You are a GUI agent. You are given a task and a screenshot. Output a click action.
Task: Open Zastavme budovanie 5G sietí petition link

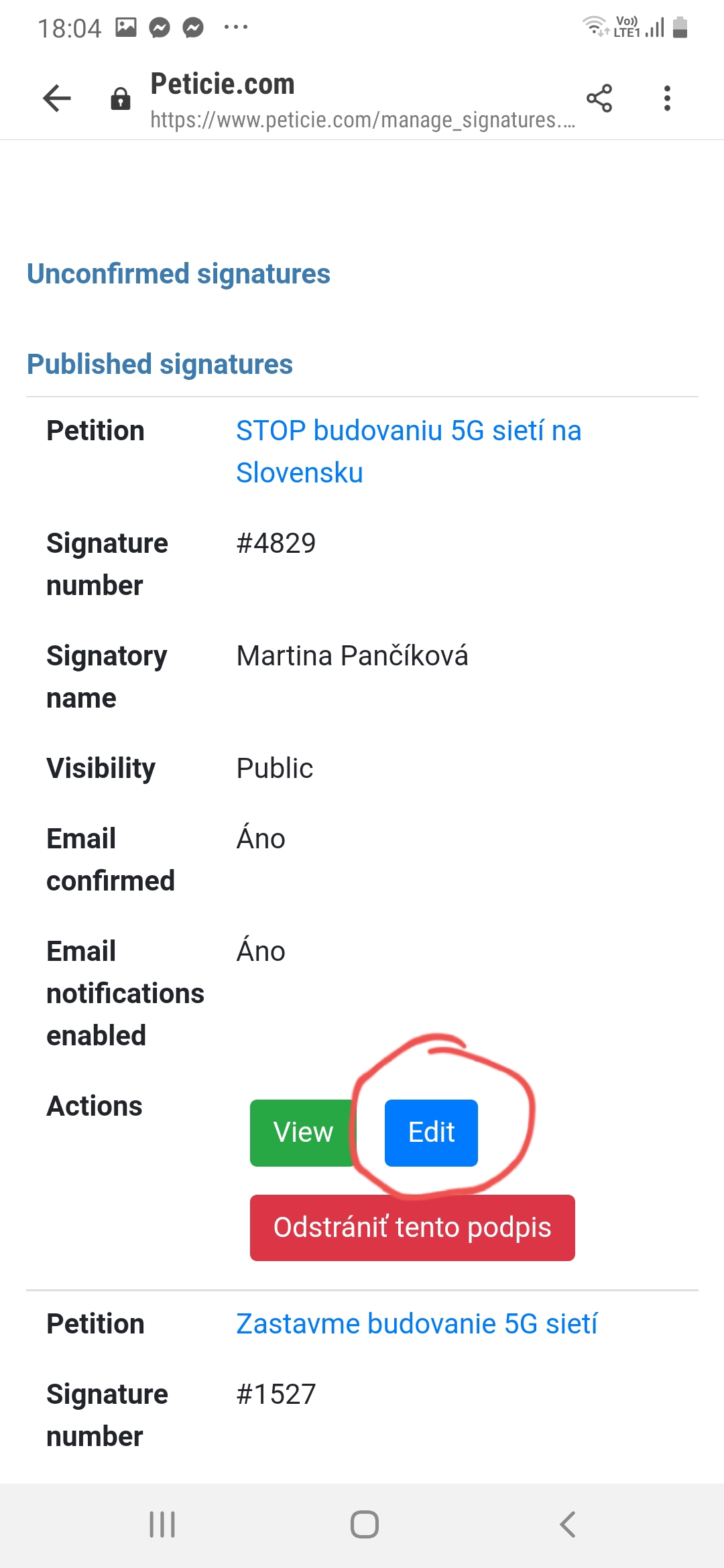point(416,1324)
